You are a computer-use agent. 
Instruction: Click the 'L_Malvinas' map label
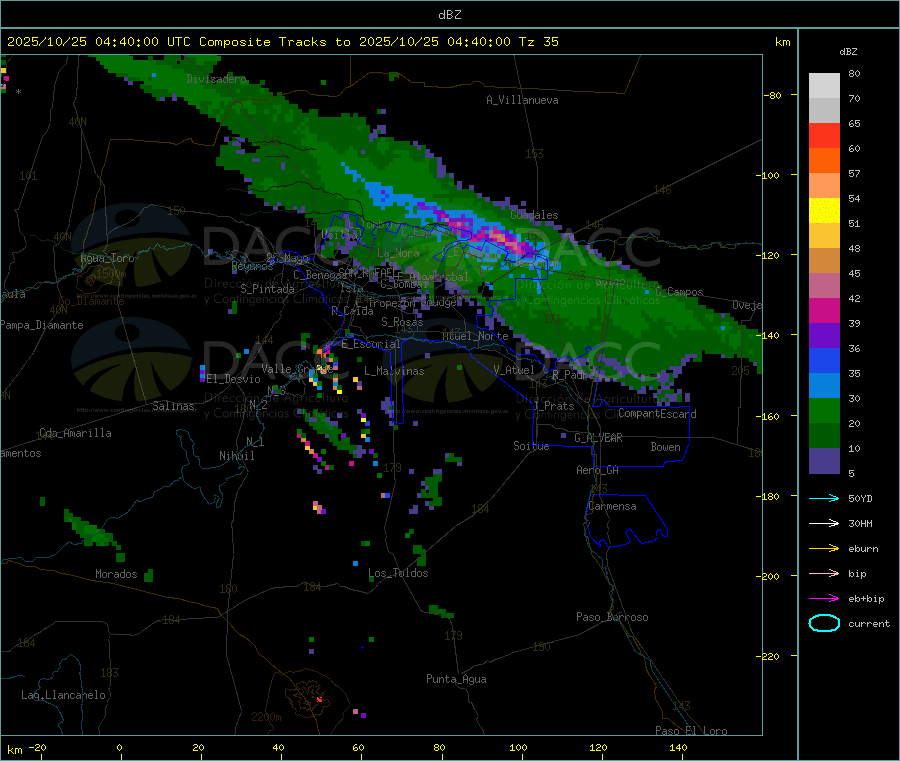pos(394,372)
